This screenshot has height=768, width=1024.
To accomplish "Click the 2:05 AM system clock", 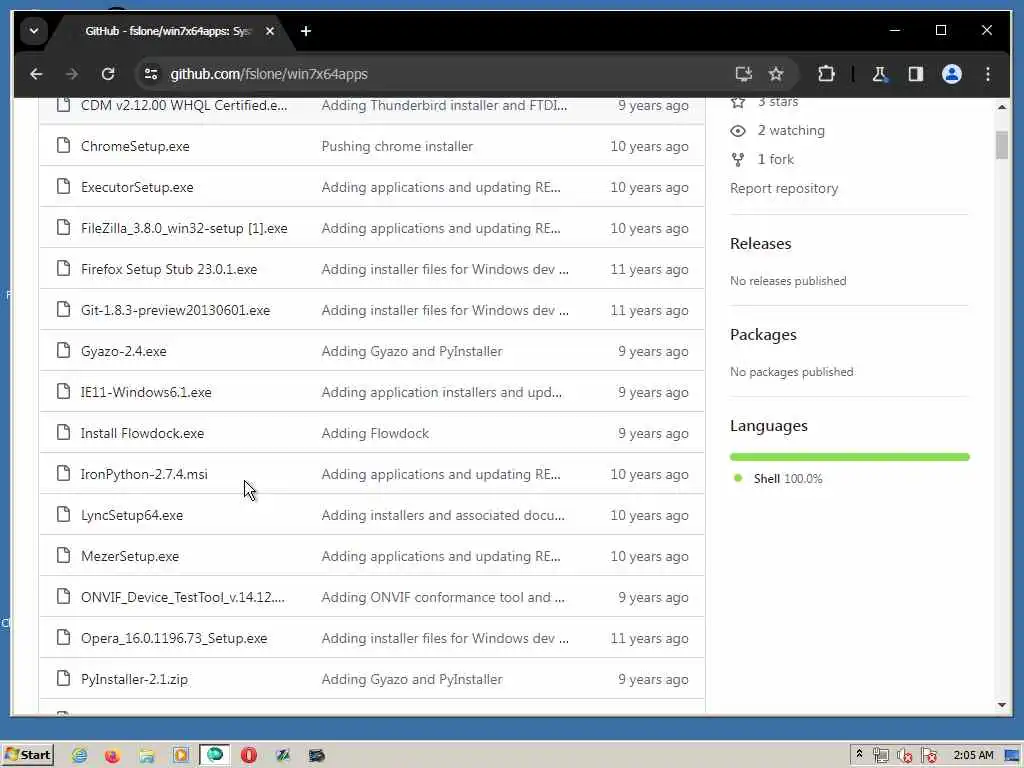I will [973, 755].
